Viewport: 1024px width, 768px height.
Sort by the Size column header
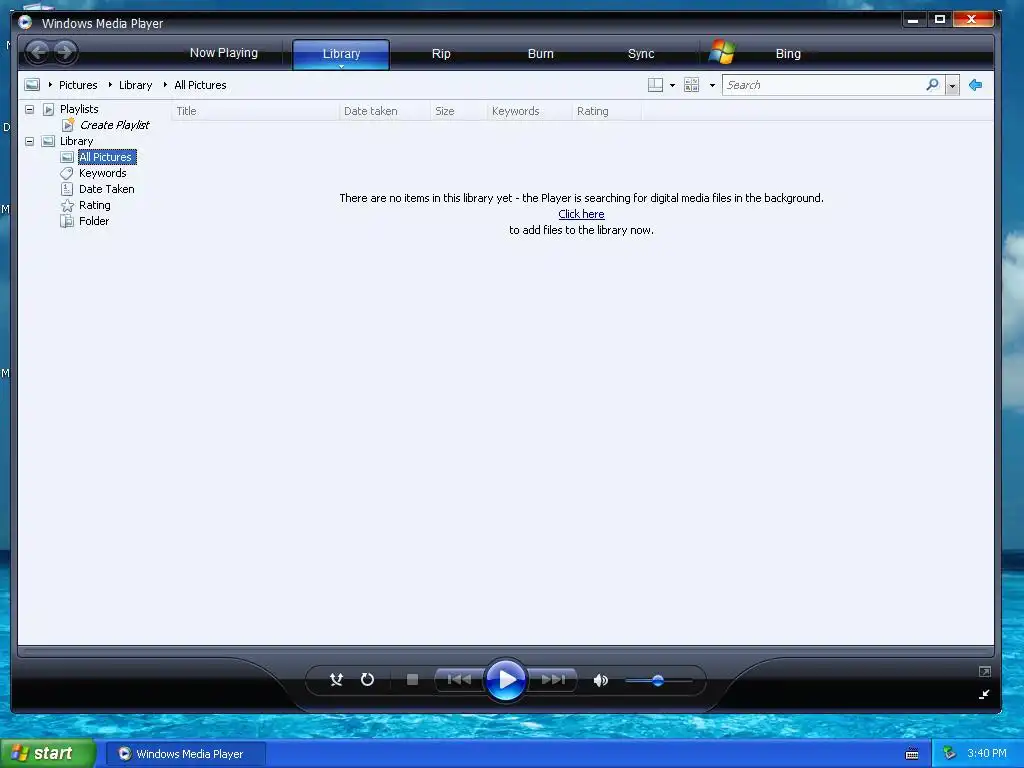coord(458,111)
